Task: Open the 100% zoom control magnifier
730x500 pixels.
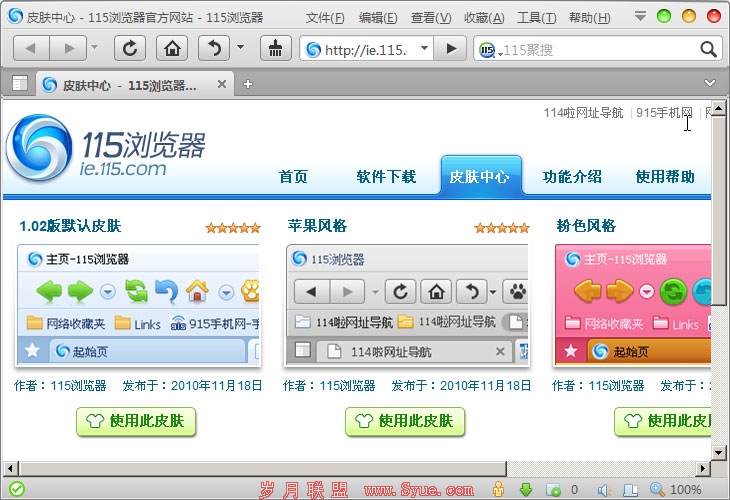Action: point(657,489)
